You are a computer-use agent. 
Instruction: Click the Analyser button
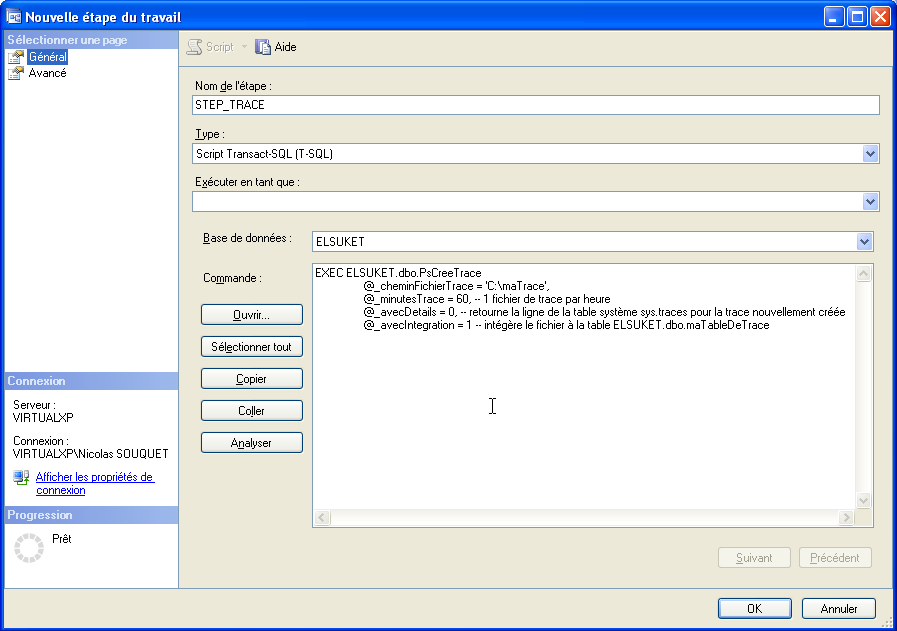pos(252,443)
